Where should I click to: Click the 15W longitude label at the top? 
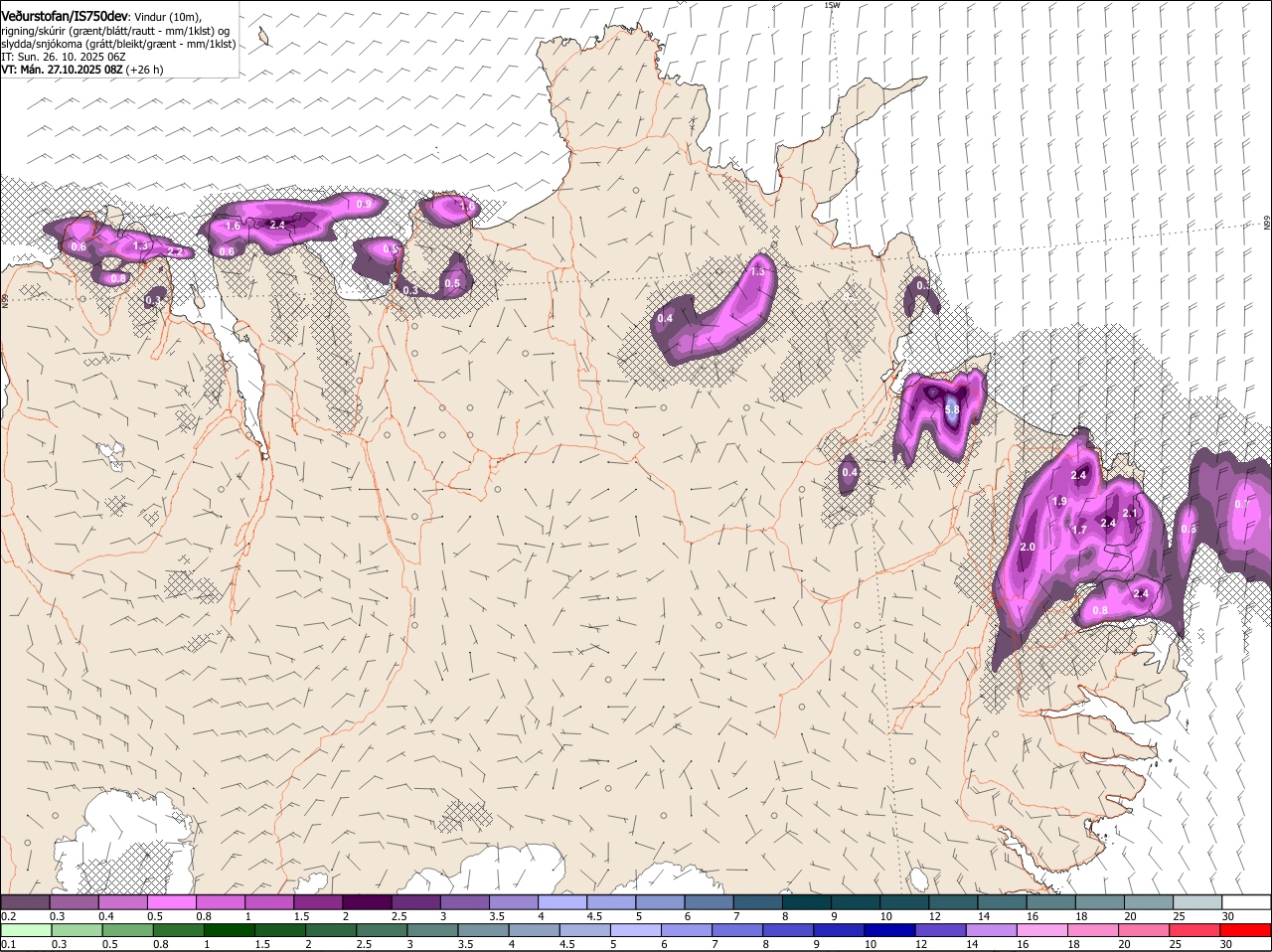[832, 5]
